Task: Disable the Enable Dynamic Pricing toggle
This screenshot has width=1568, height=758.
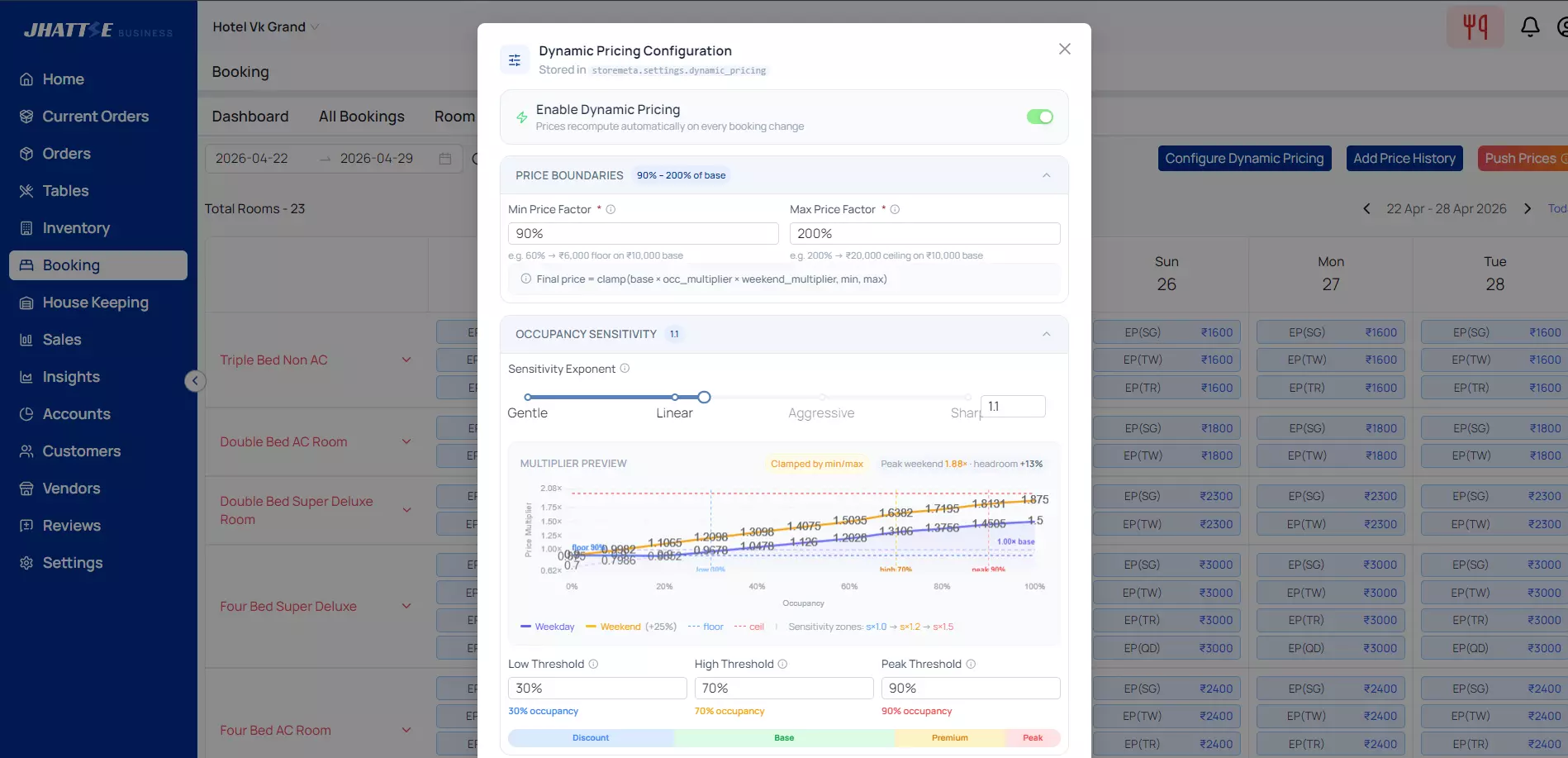Action: coord(1040,117)
